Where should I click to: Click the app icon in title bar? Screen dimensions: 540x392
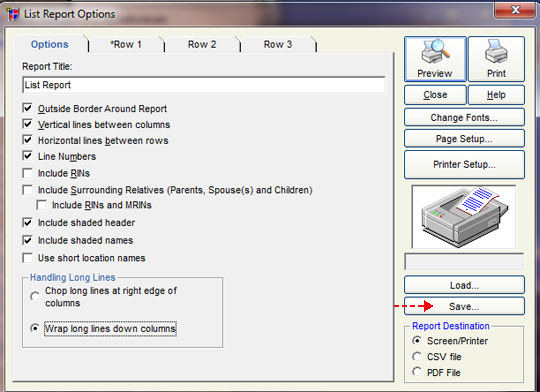click(13, 14)
